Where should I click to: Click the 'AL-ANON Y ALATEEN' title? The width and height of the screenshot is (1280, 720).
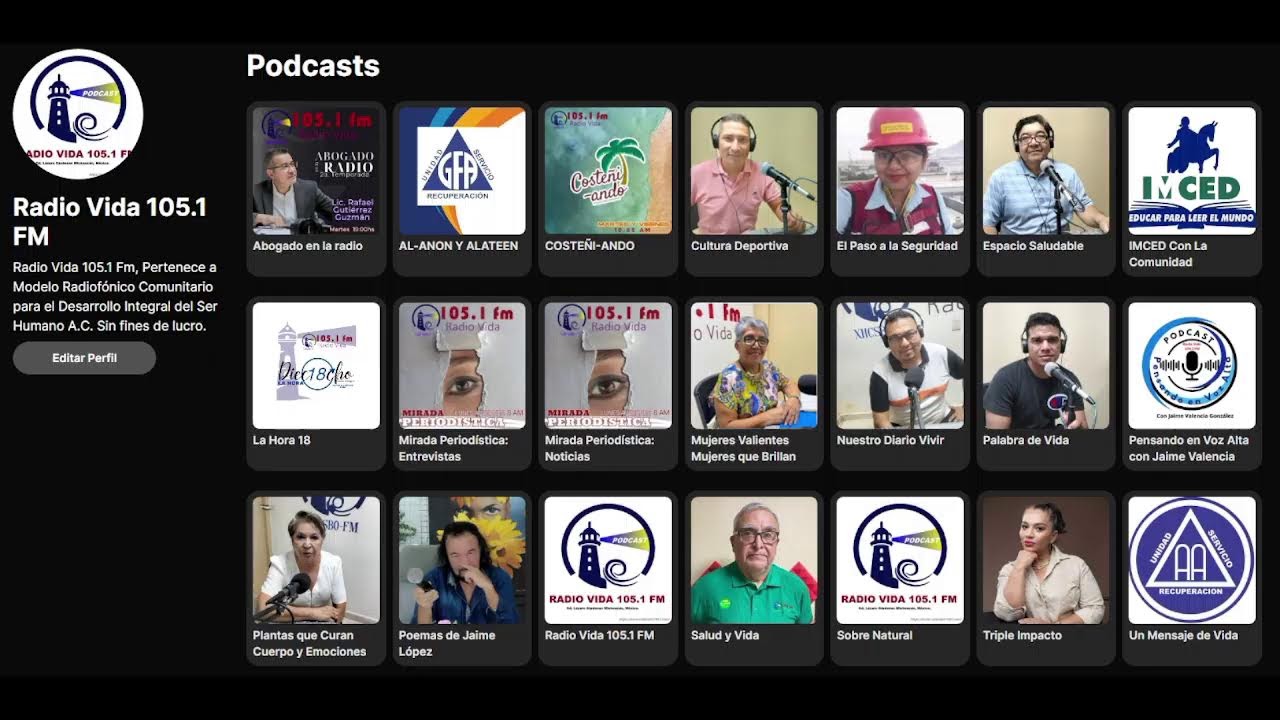tap(458, 246)
